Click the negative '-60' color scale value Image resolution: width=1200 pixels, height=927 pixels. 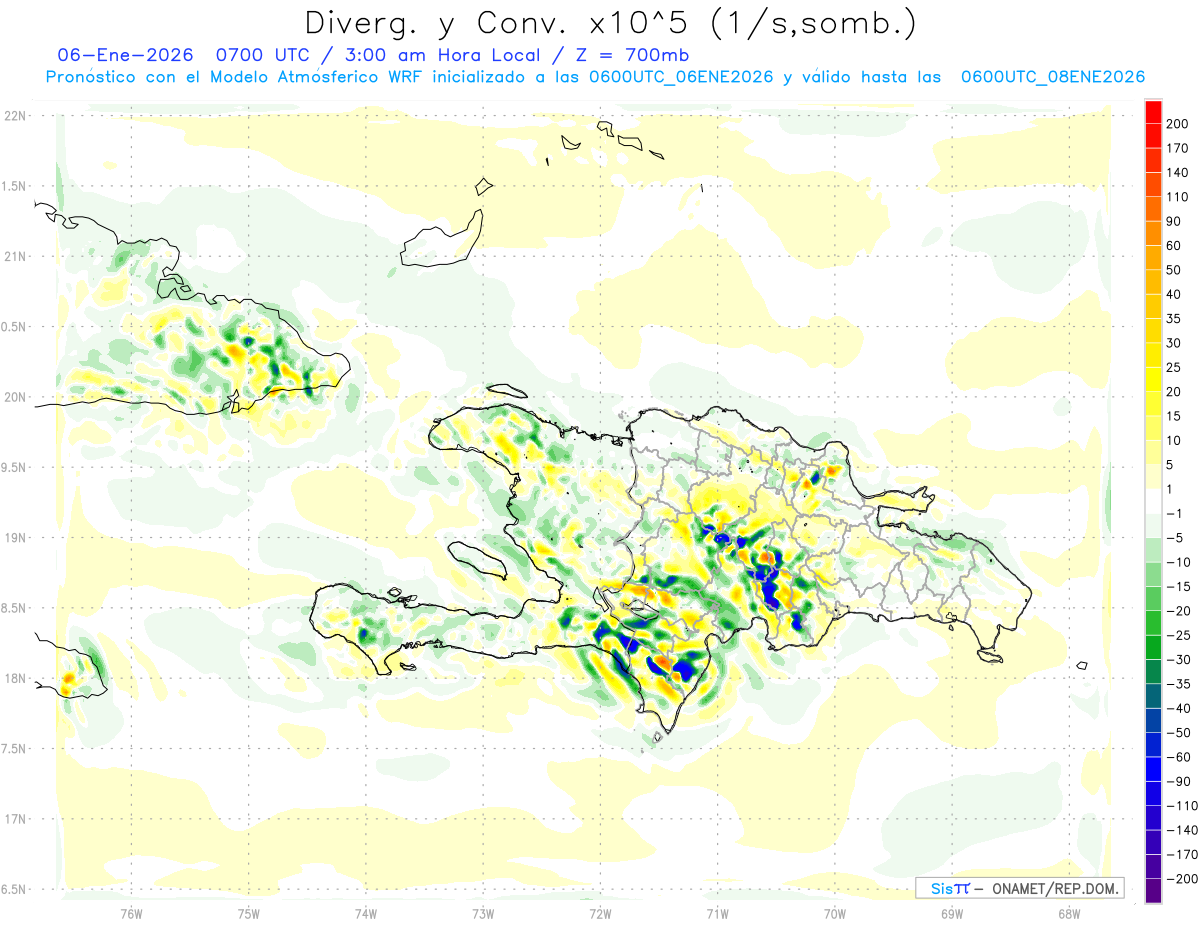pos(1181,757)
